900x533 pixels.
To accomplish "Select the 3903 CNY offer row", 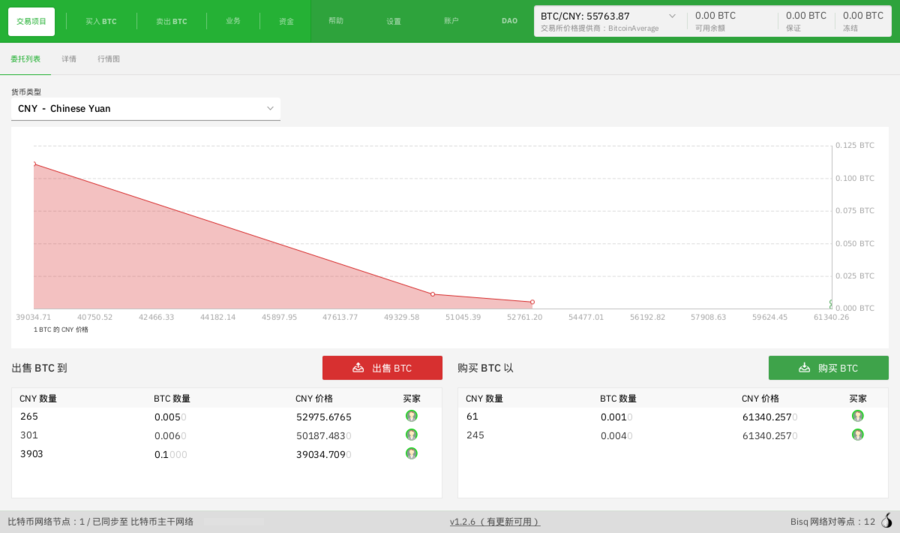I will click(x=200, y=454).
